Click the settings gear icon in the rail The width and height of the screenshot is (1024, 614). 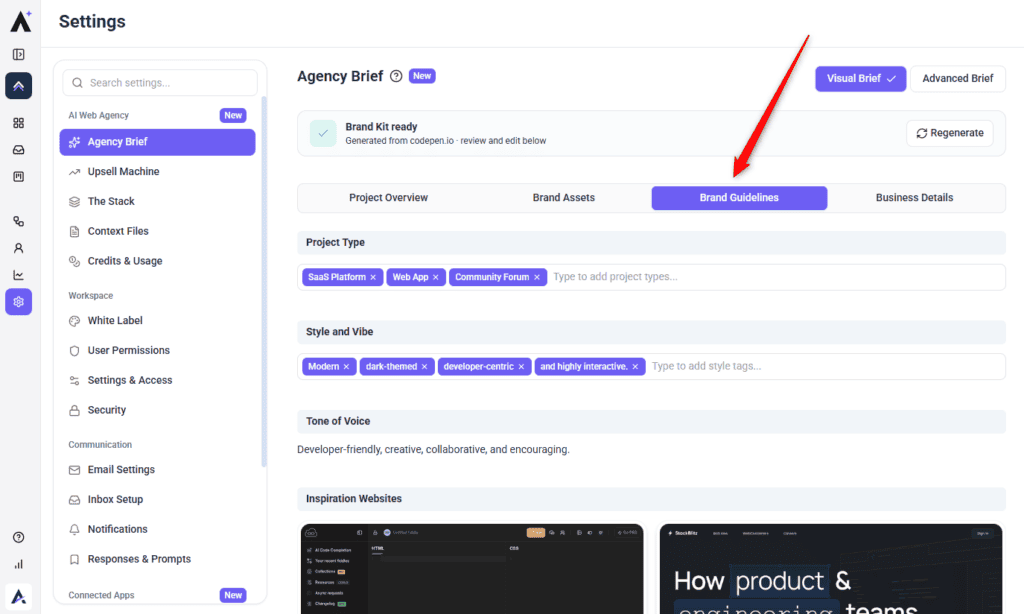click(x=18, y=302)
